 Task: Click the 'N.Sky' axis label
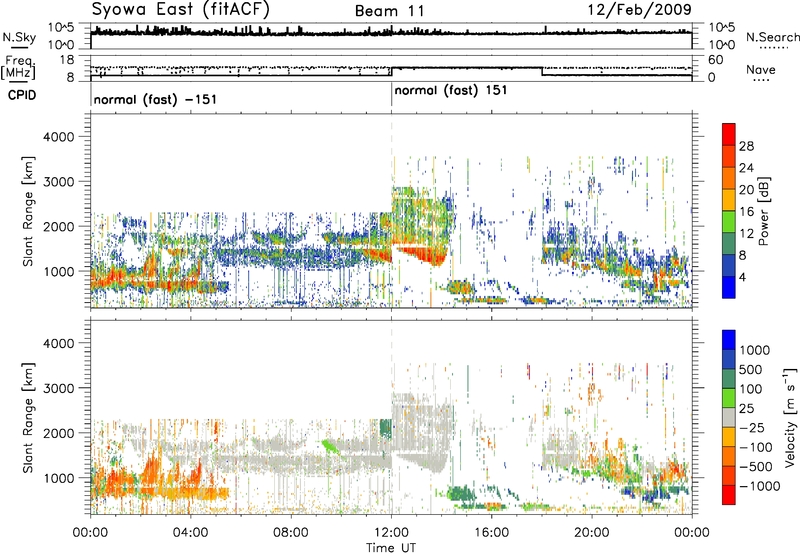(19, 37)
